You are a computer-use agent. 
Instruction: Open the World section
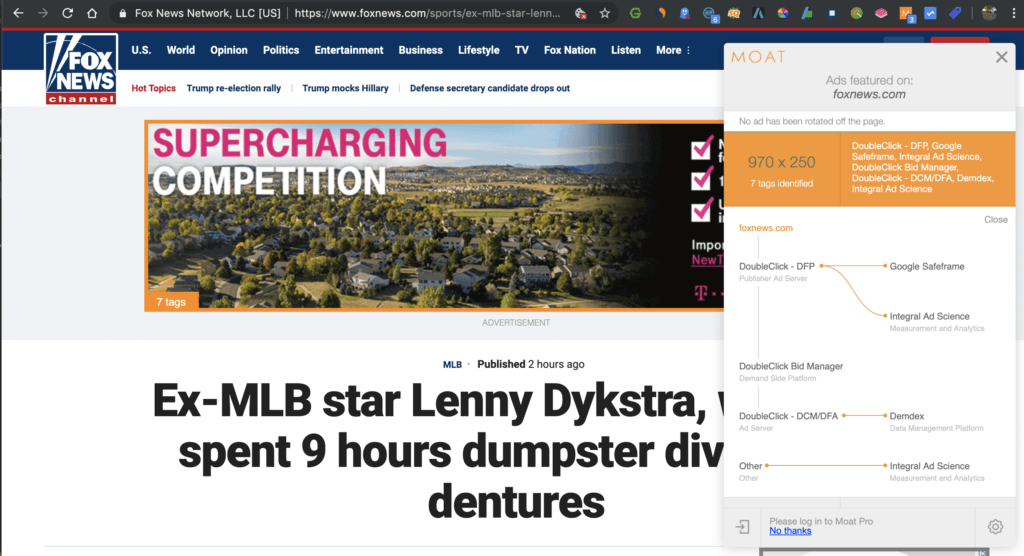(180, 50)
